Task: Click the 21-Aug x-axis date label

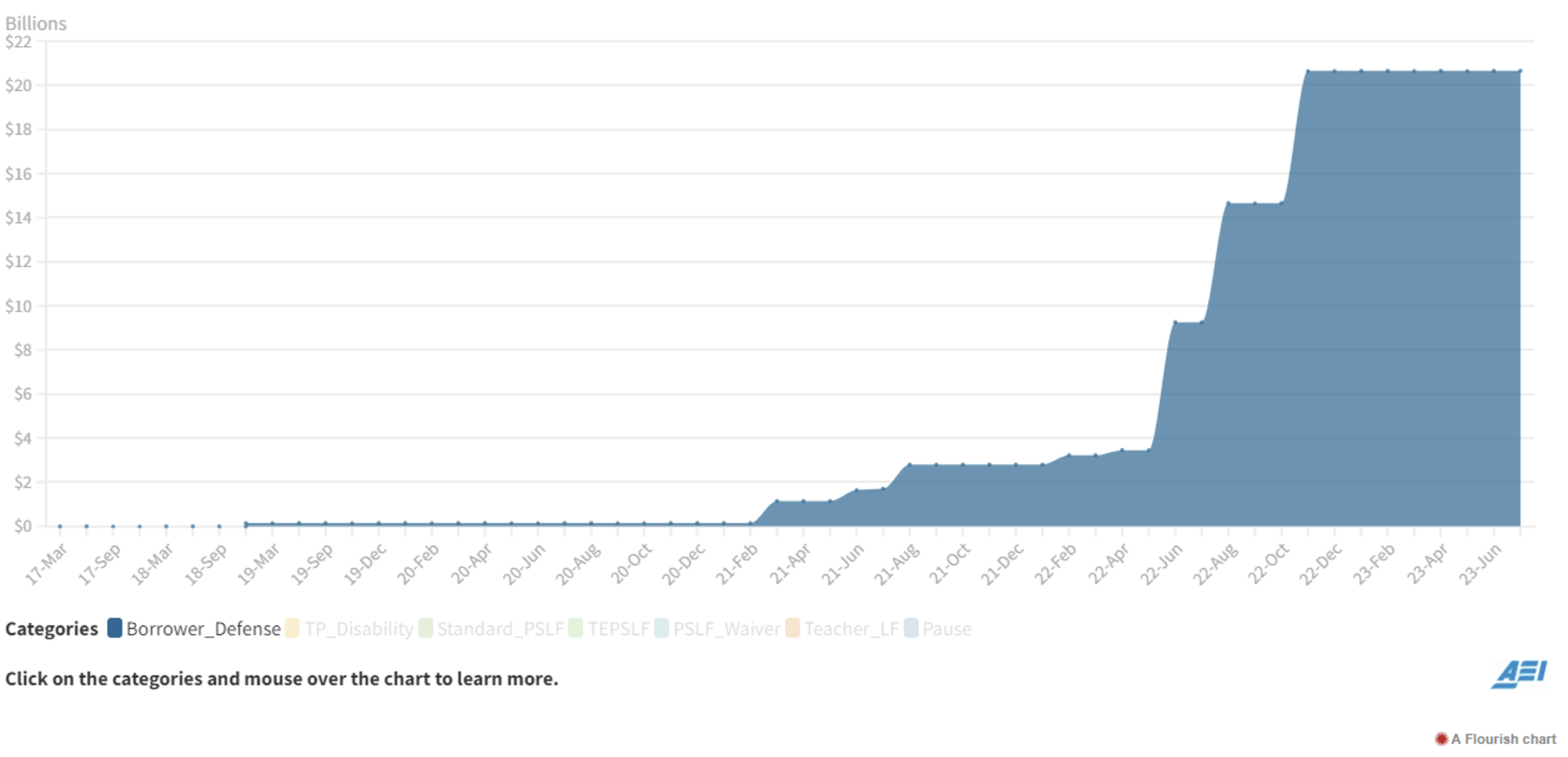Action: tap(897, 564)
